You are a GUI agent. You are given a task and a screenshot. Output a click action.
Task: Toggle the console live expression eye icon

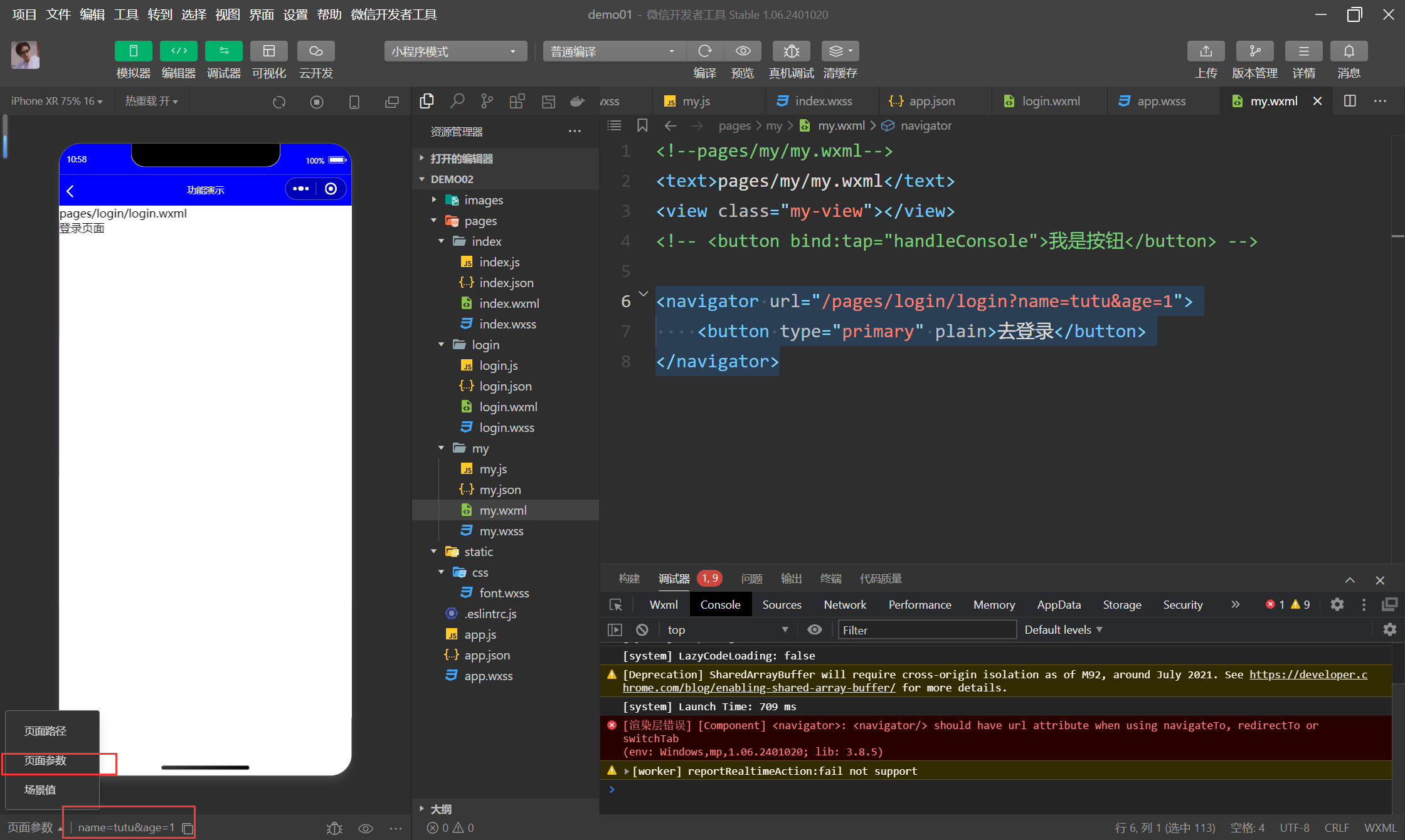814,629
